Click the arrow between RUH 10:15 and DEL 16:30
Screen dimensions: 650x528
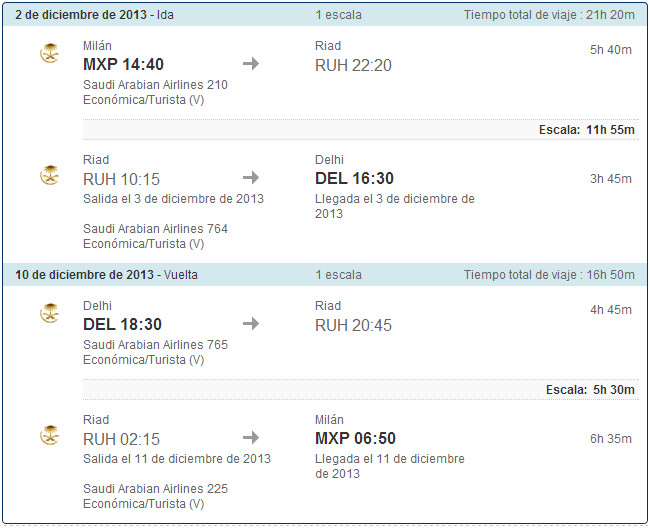(x=251, y=178)
